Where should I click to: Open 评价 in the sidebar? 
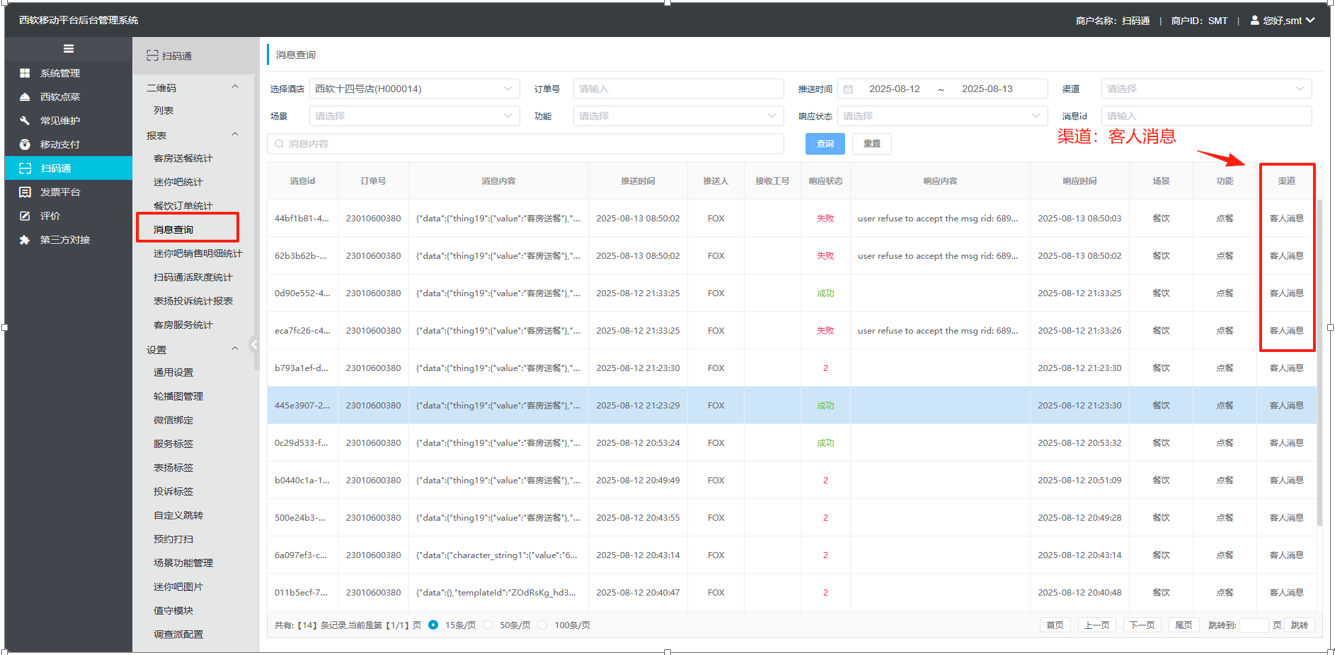50,216
